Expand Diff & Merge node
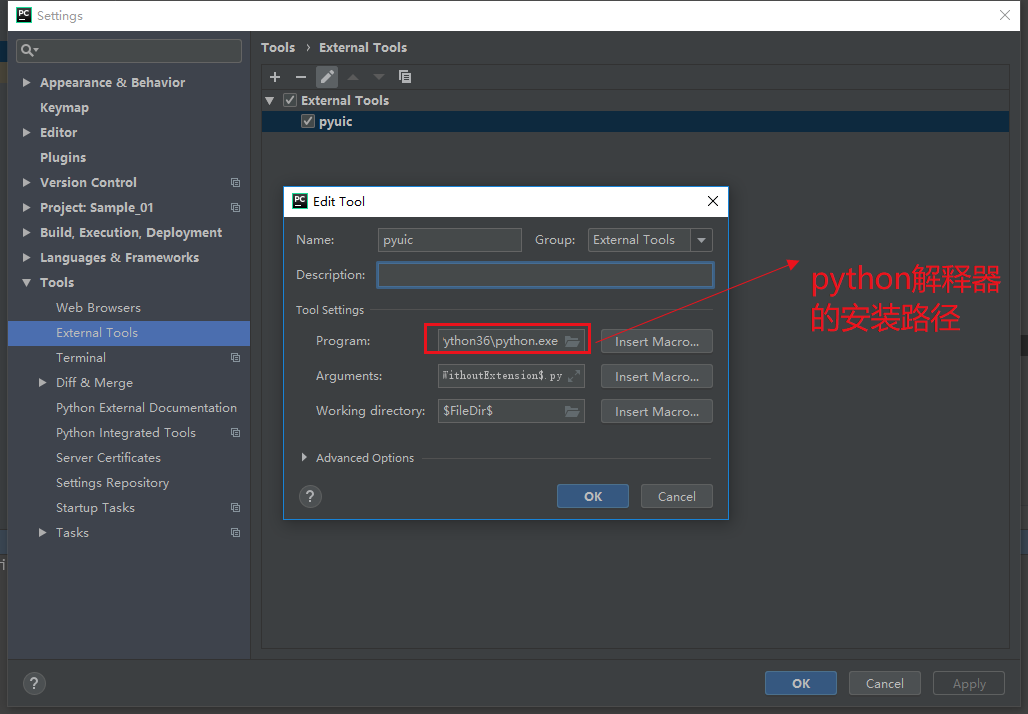The image size is (1028, 714). tap(43, 382)
